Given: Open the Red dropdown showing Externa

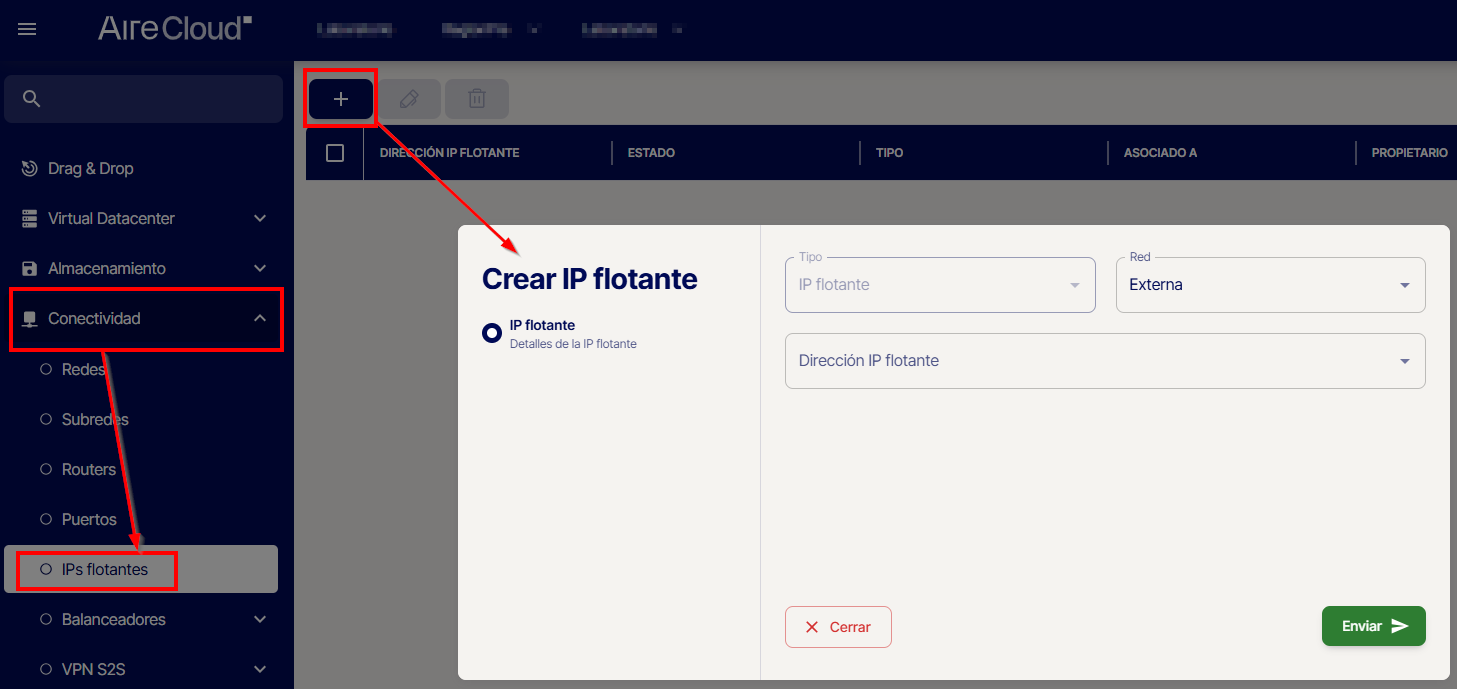Looking at the screenshot, I should point(1270,285).
